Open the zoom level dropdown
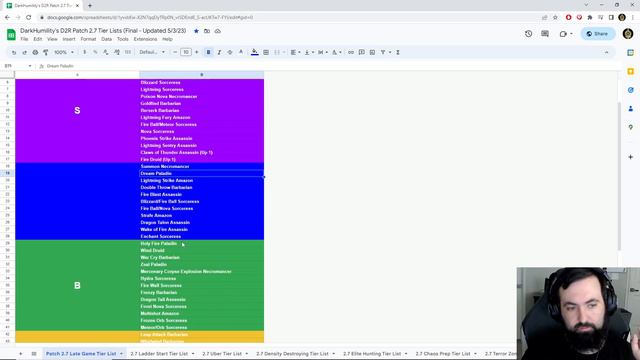The image size is (640, 360). (64, 52)
